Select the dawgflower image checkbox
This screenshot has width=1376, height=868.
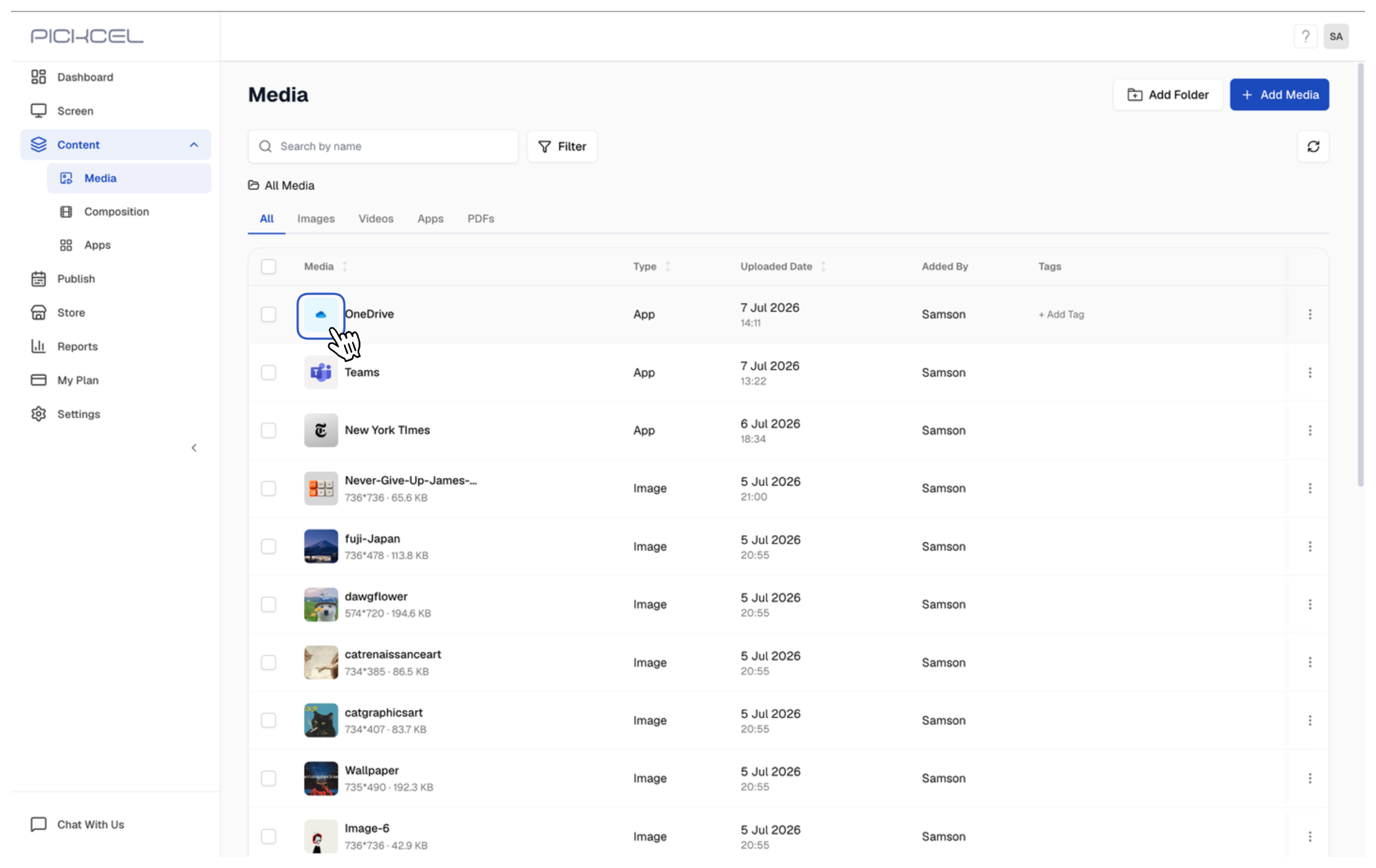[x=268, y=604]
